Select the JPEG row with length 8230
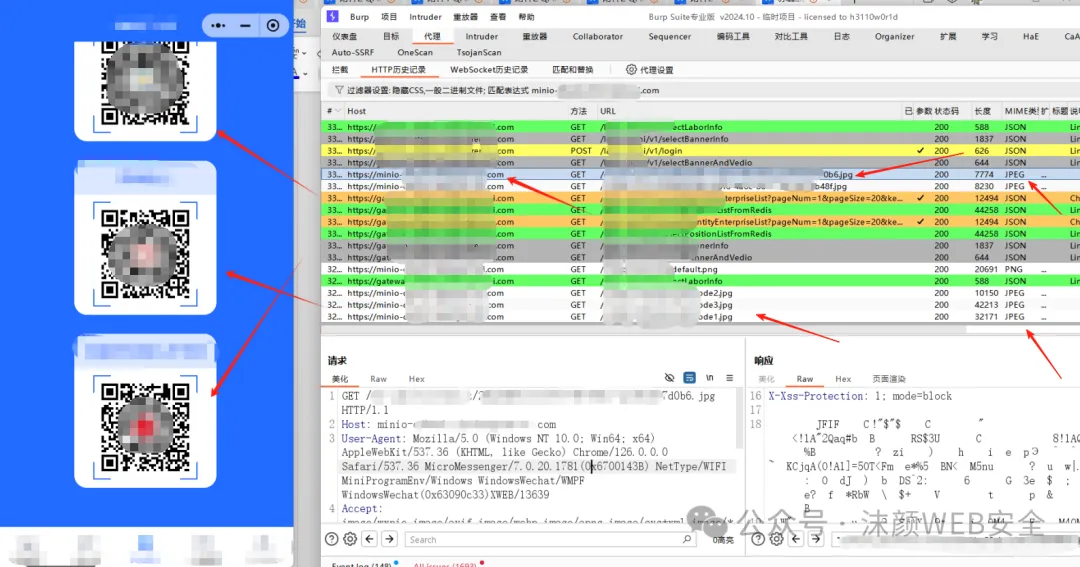The width and height of the screenshot is (1080, 567). point(700,186)
